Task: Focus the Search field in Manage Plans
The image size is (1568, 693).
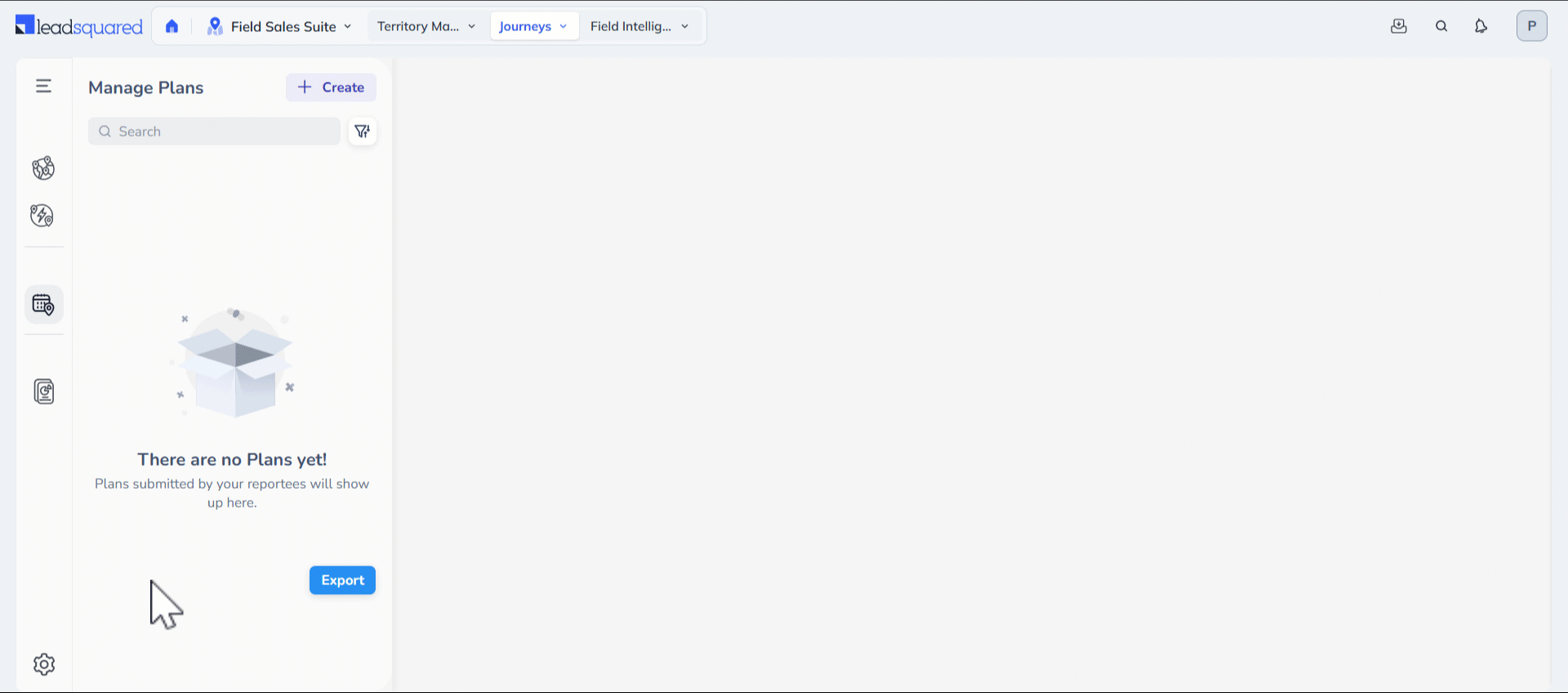Action: tap(220, 132)
